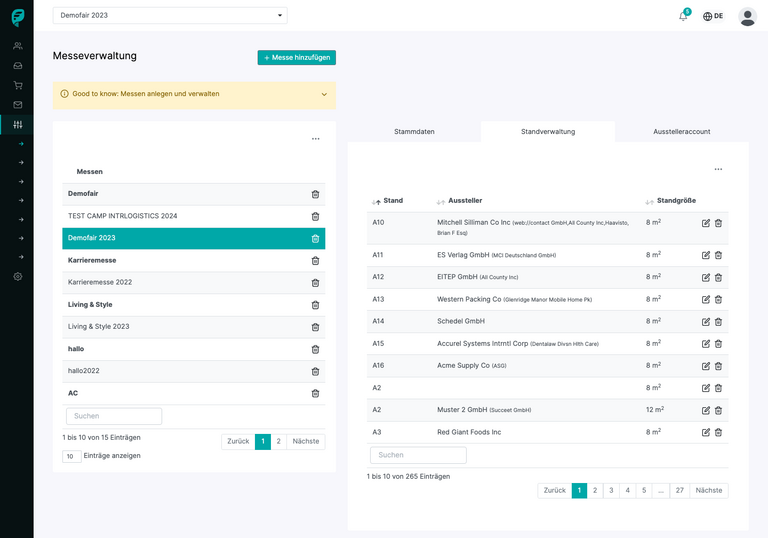Delete the Karrieremesse 2022 fair
The image size is (768, 538).
[x=315, y=282]
